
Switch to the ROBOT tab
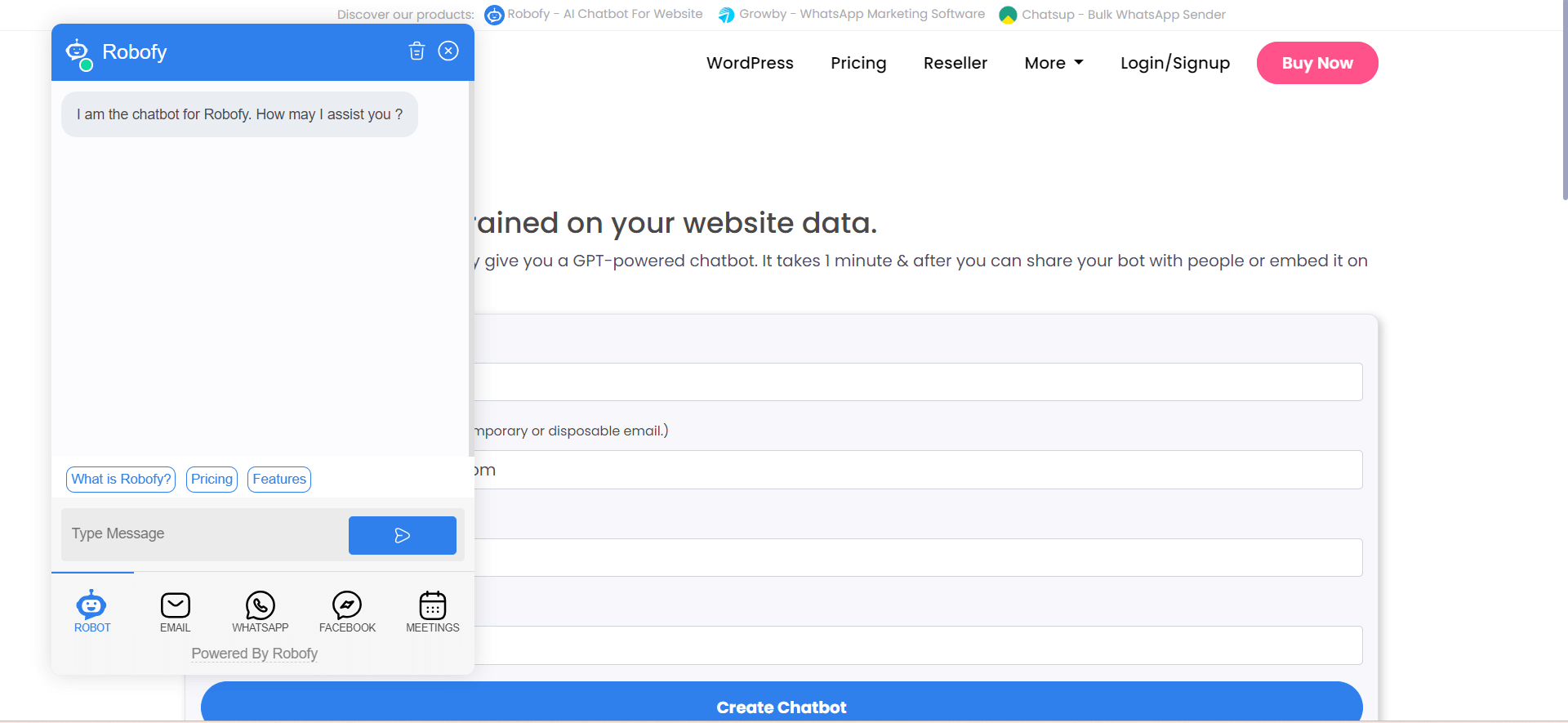91,611
